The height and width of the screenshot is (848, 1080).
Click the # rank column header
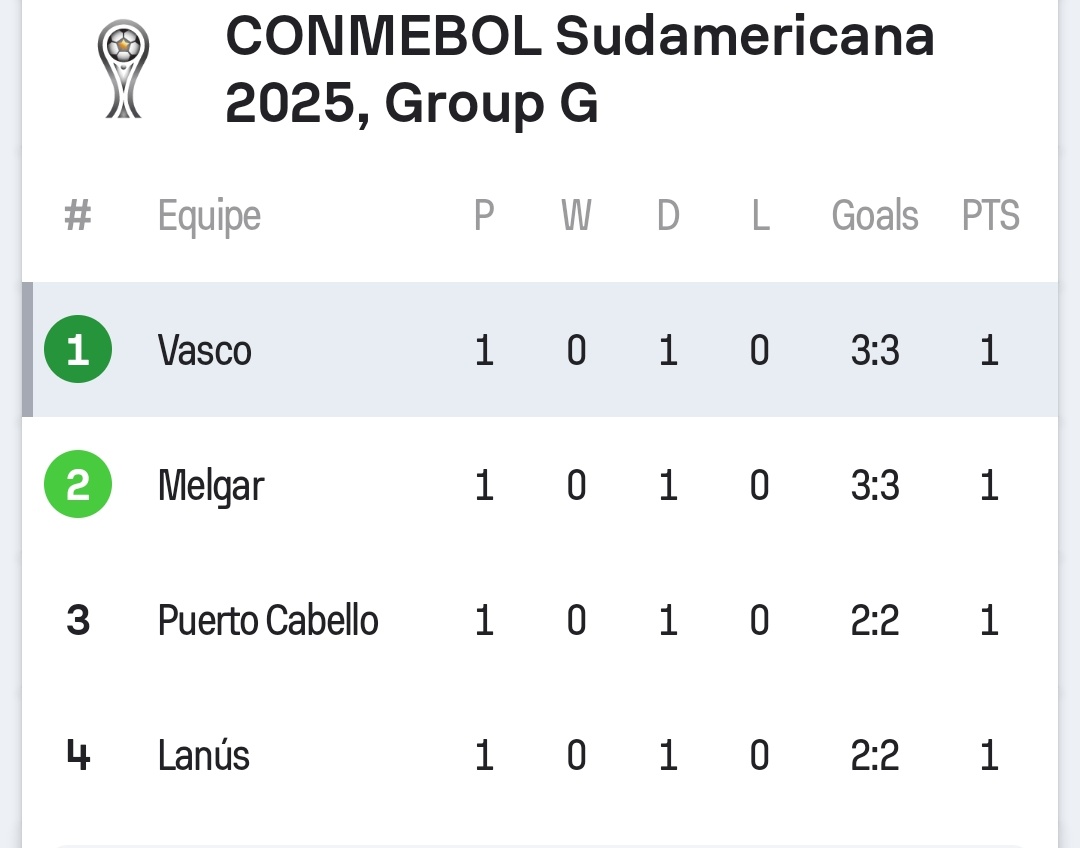click(78, 216)
